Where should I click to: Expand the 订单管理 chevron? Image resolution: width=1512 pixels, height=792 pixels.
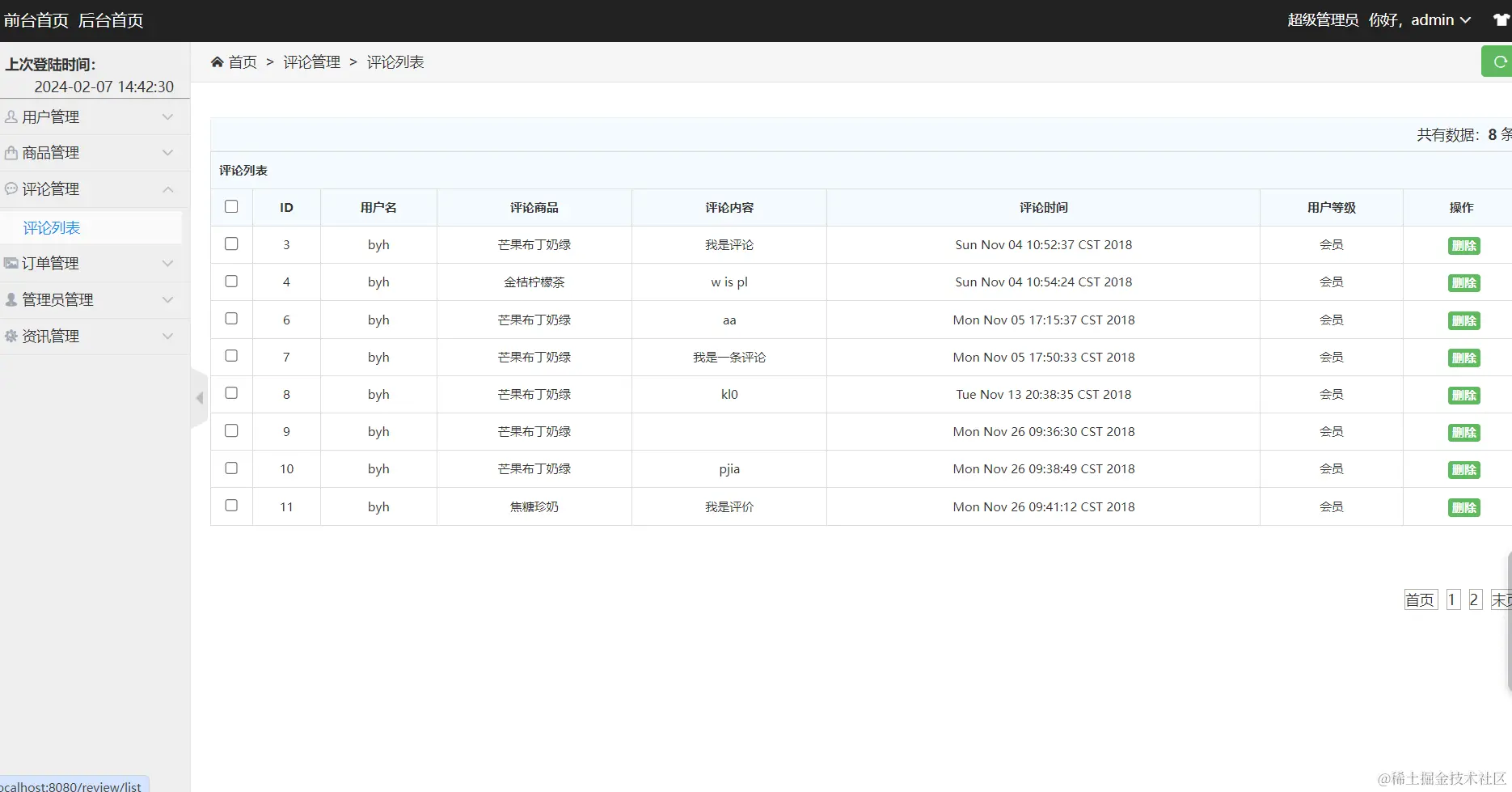[x=167, y=263]
